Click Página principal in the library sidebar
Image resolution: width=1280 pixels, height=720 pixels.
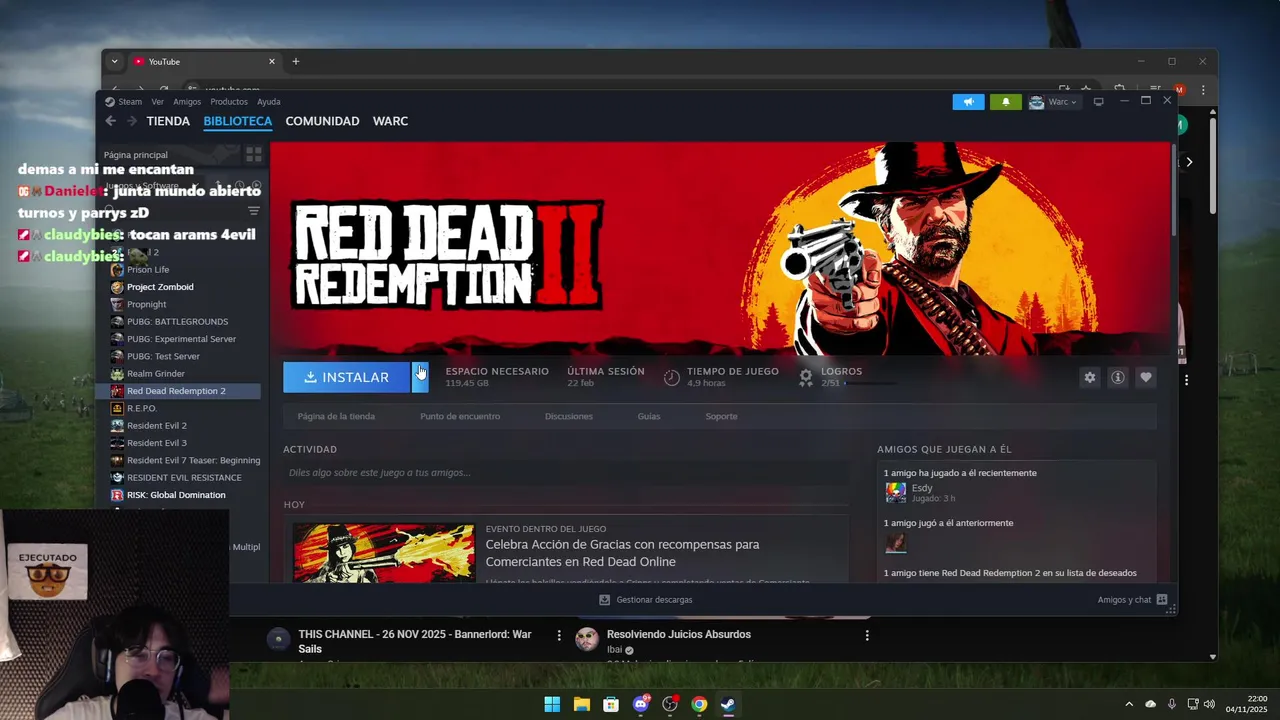pyautogui.click(x=136, y=155)
